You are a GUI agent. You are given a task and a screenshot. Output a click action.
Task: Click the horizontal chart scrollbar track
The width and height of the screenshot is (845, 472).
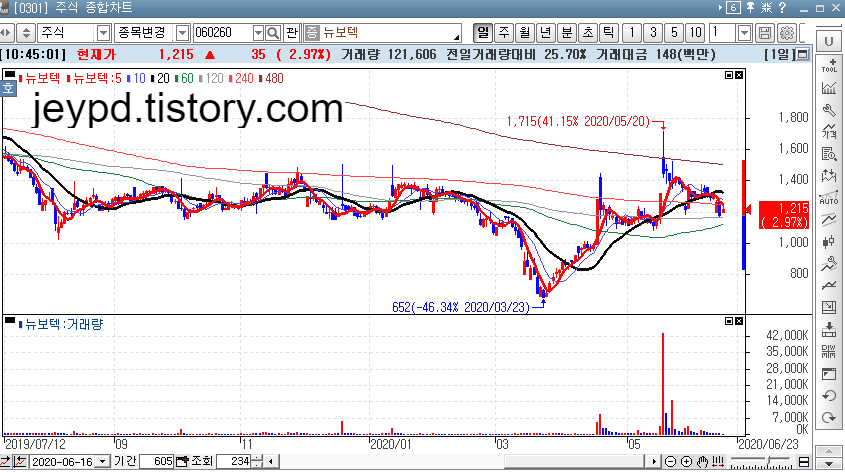coord(461,462)
